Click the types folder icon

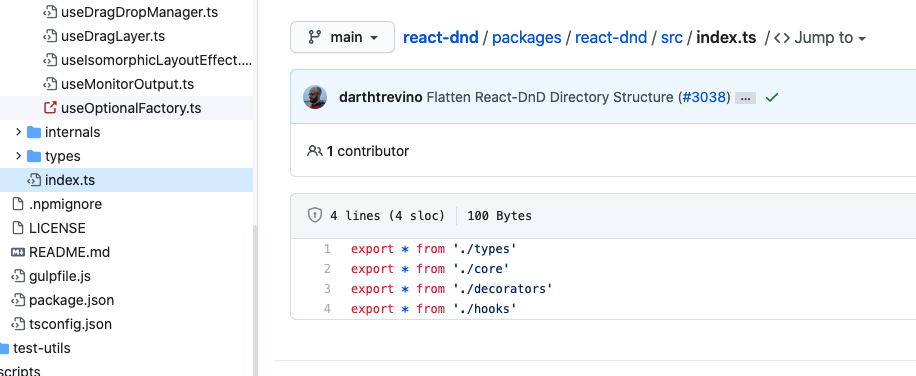point(34,156)
